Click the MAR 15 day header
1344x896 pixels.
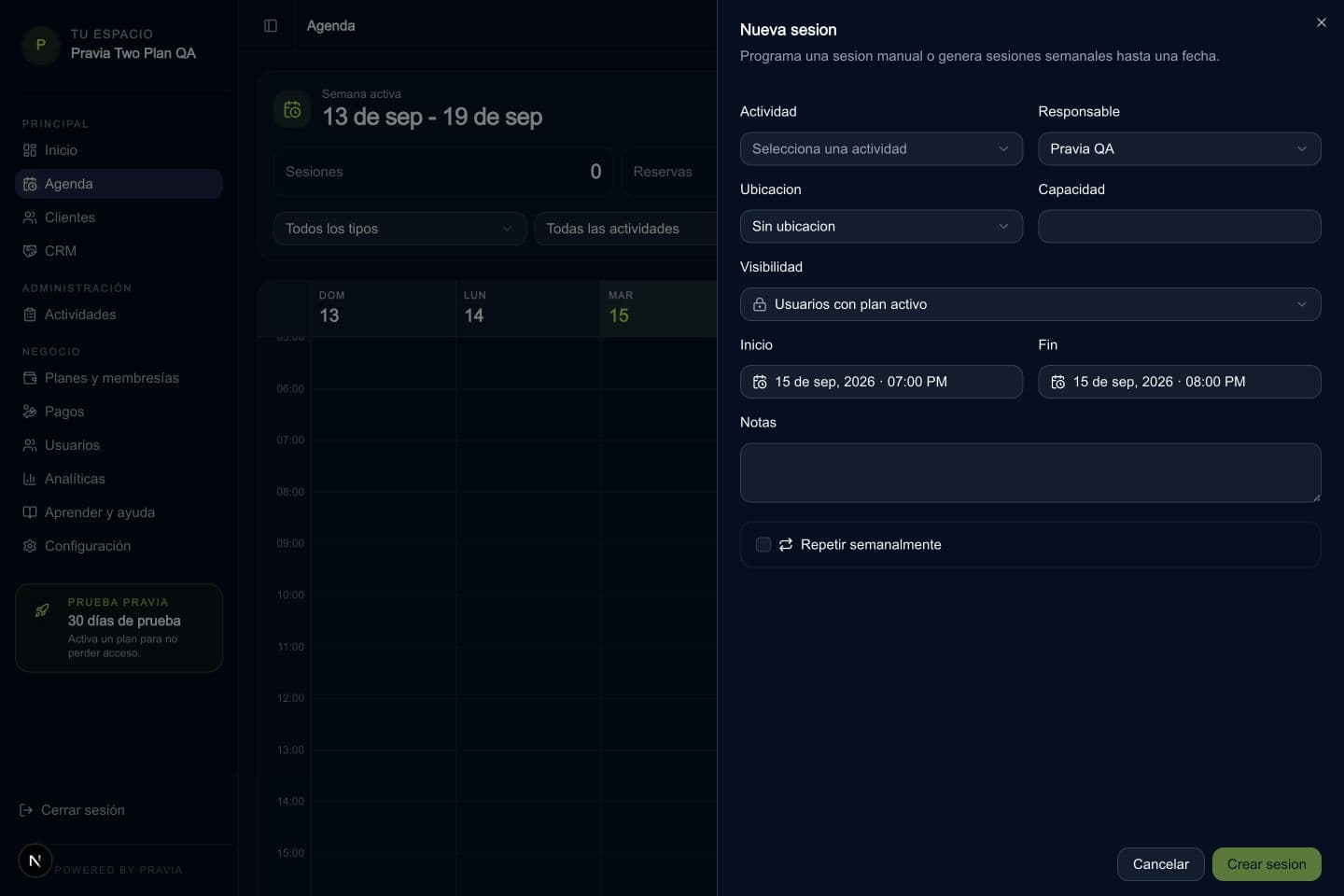coord(658,308)
